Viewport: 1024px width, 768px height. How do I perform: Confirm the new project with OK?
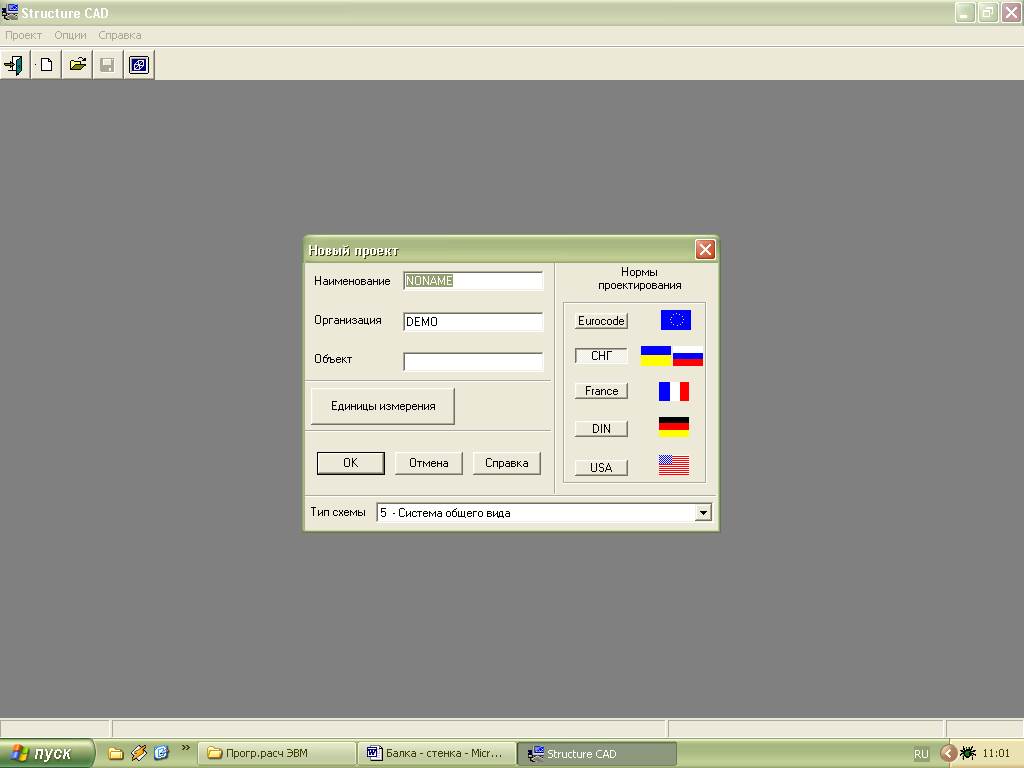351,463
